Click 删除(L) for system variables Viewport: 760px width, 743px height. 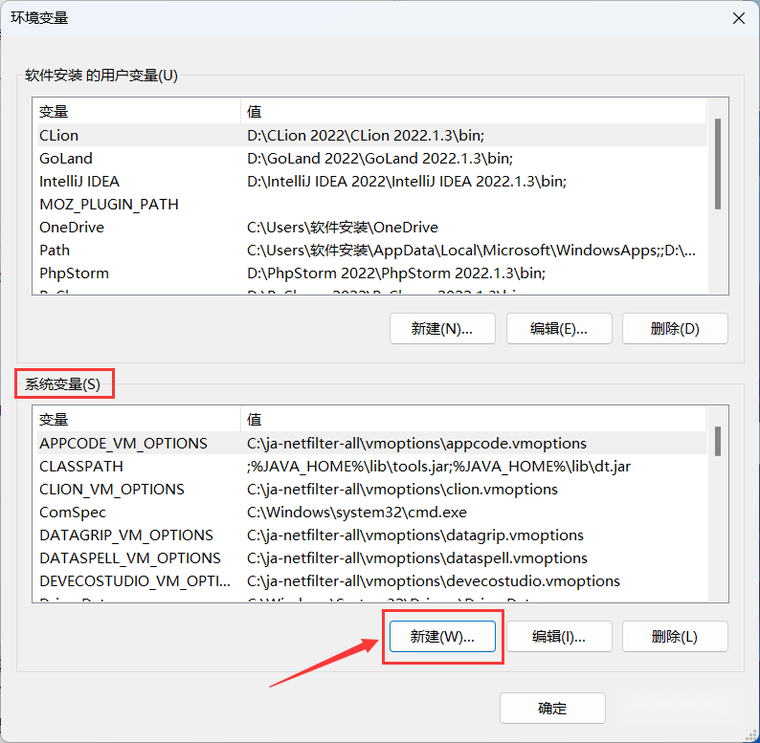[x=675, y=636]
